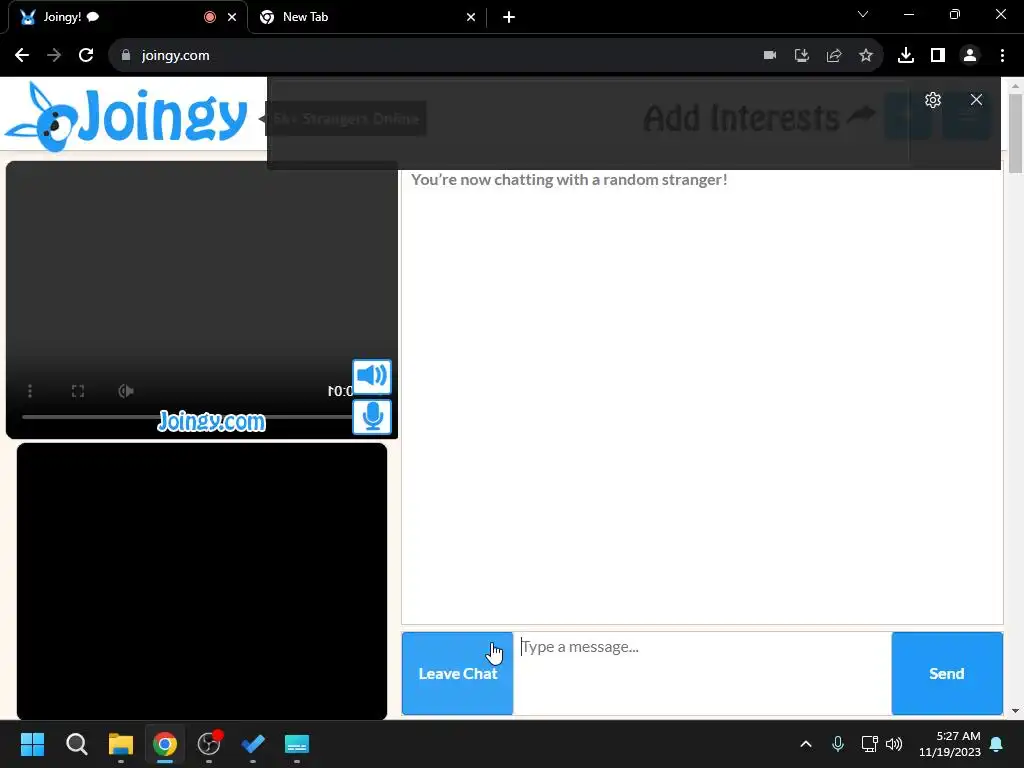This screenshot has height=768, width=1024.
Task: Close the dark overlay panel
Action: (x=976, y=100)
